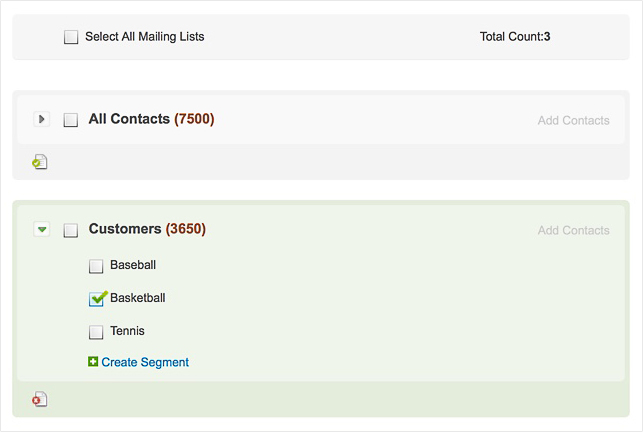Click the red-x document icon under Customers
The height and width of the screenshot is (432, 643).
click(40, 399)
